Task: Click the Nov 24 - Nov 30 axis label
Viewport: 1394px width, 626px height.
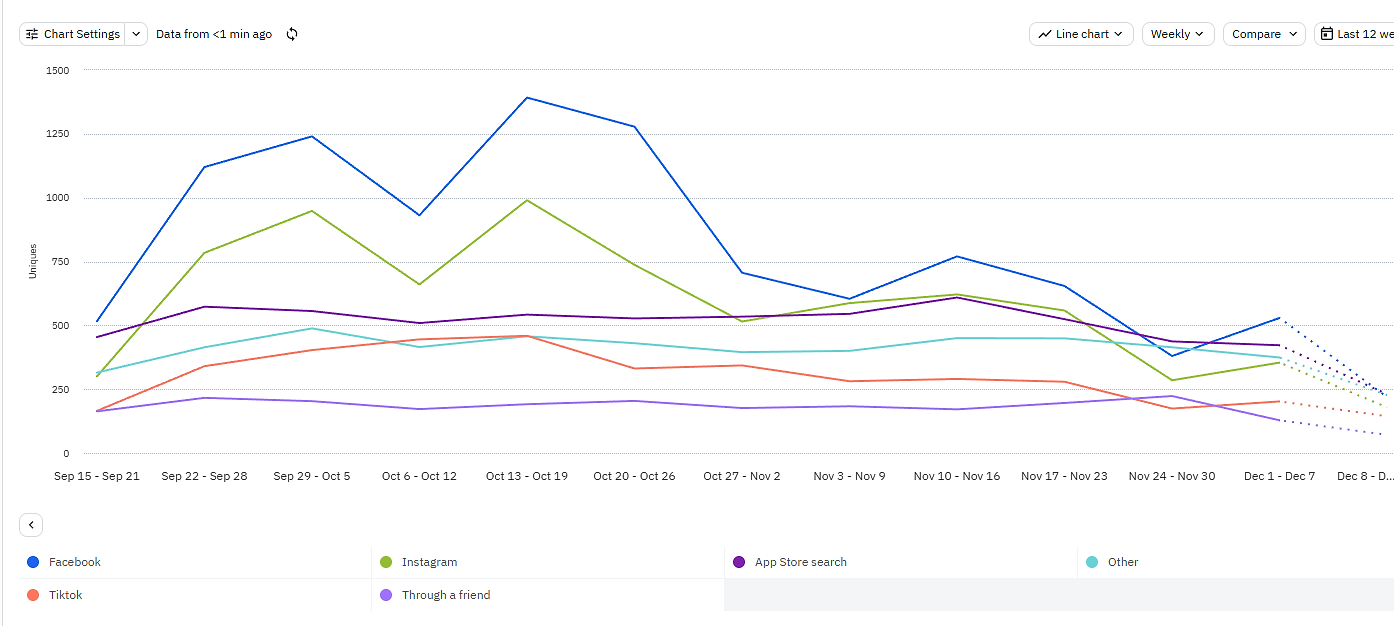Action: 1172,476
